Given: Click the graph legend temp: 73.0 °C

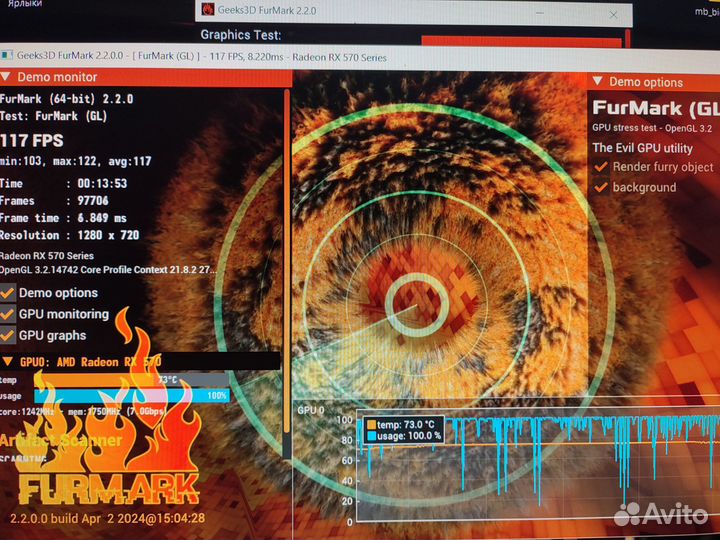Looking at the screenshot, I should tap(400, 425).
